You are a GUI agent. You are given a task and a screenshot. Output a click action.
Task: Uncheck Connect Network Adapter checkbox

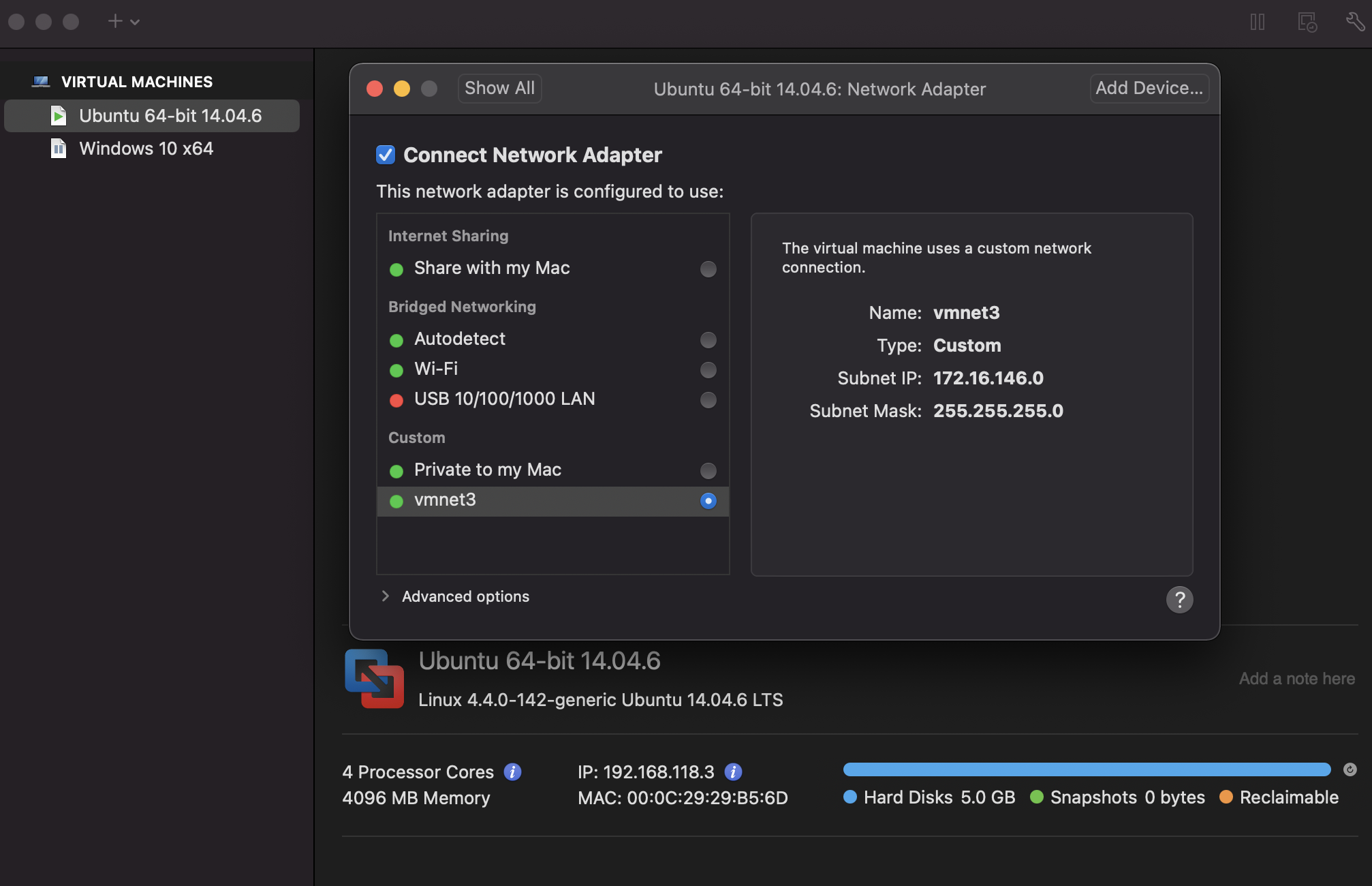coord(386,155)
